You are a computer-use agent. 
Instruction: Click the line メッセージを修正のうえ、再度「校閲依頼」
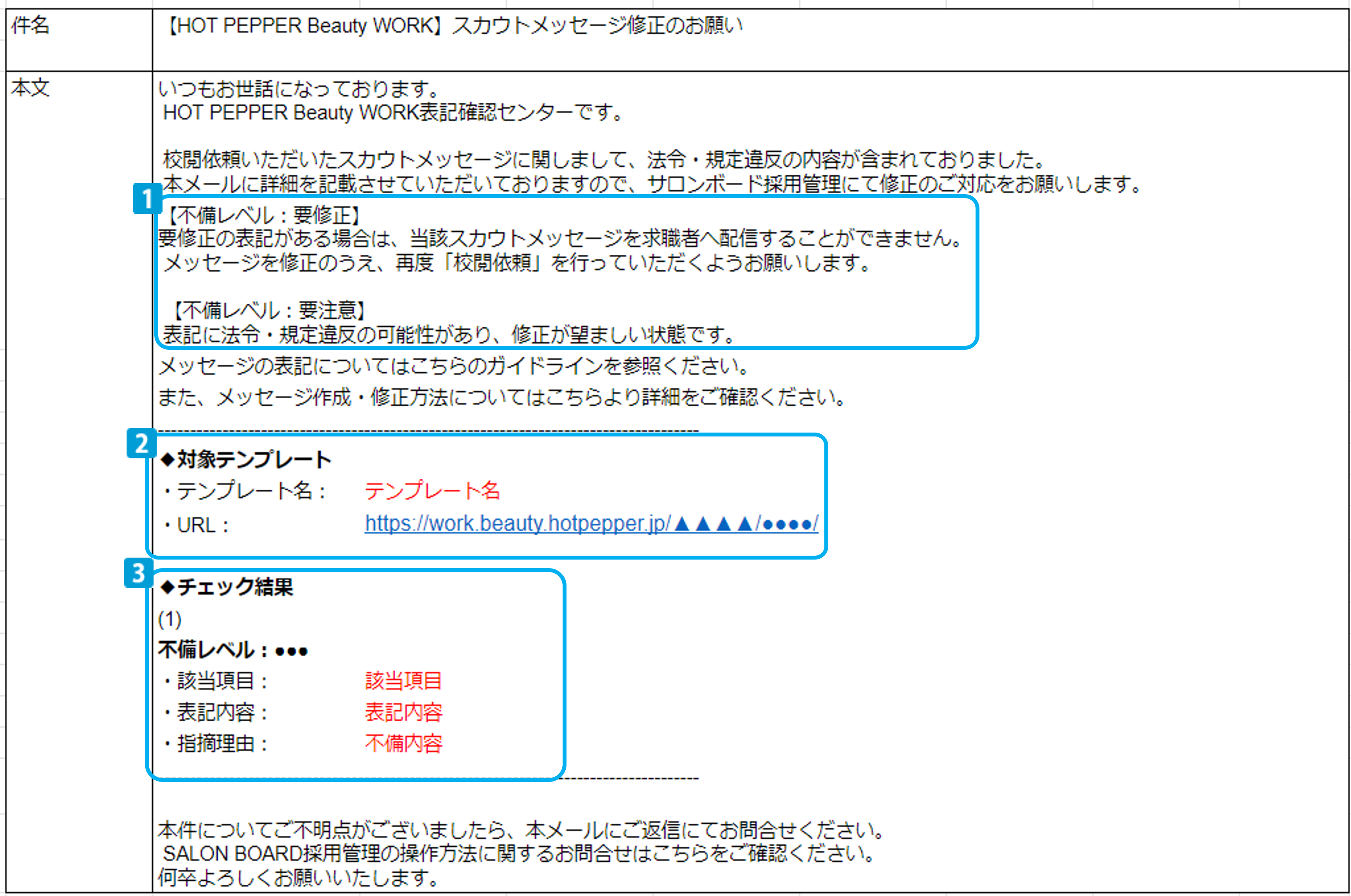click(x=517, y=263)
